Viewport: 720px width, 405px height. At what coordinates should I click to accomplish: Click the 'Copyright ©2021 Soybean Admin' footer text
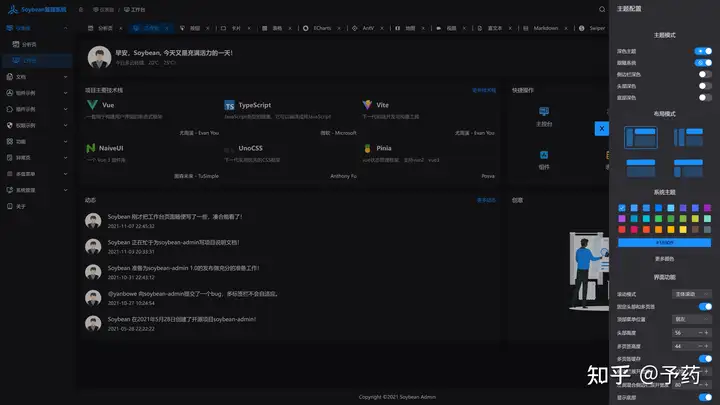tap(397, 397)
